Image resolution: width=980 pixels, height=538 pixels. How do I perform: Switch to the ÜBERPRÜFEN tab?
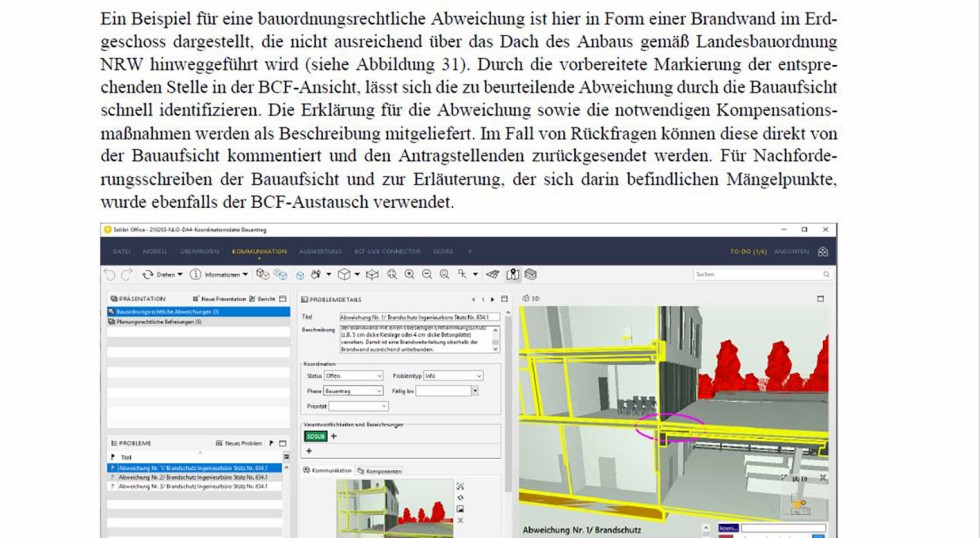198,252
